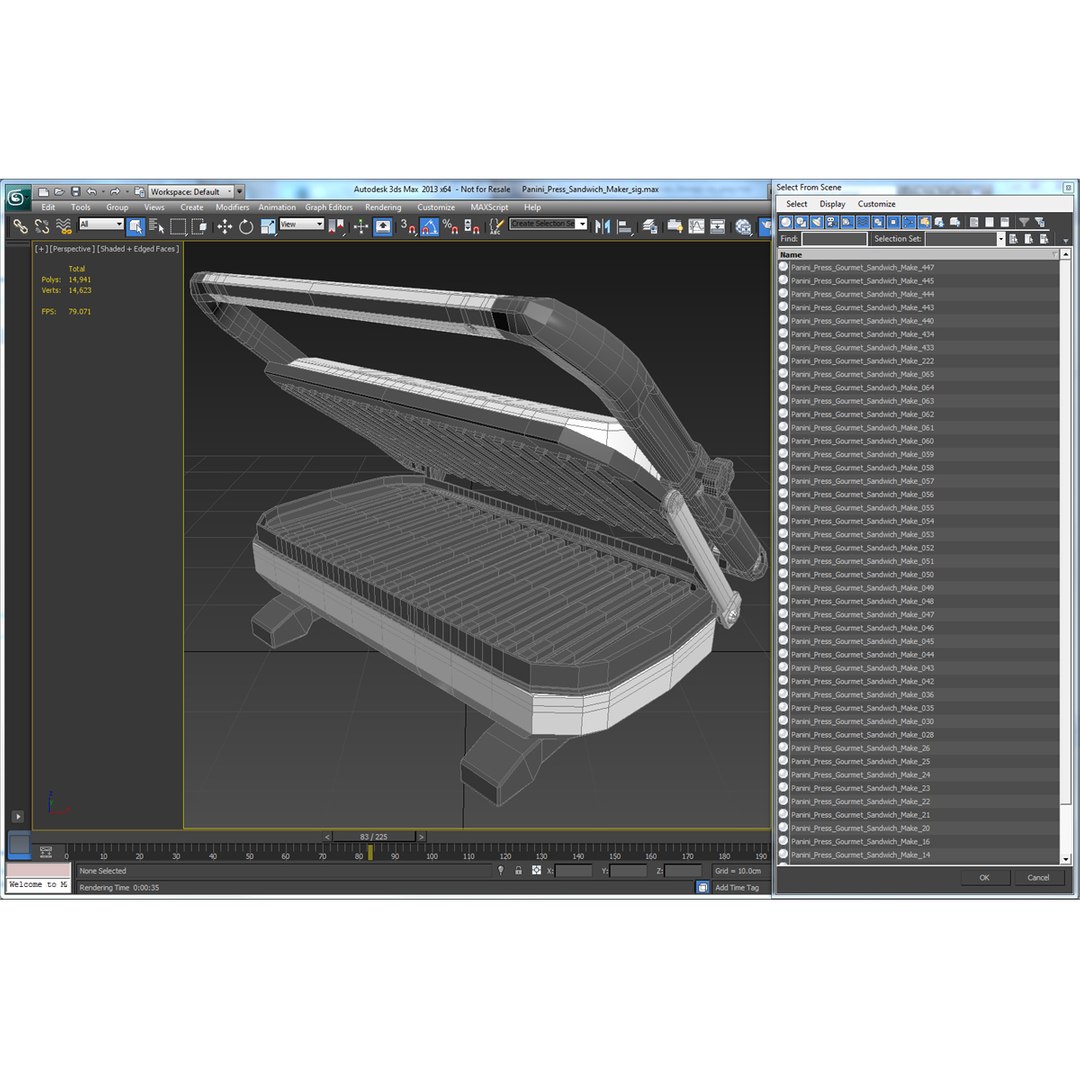The height and width of the screenshot is (1080, 1080).
Task: Activate the Select and Uniform Scale tool
Action: (x=267, y=226)
